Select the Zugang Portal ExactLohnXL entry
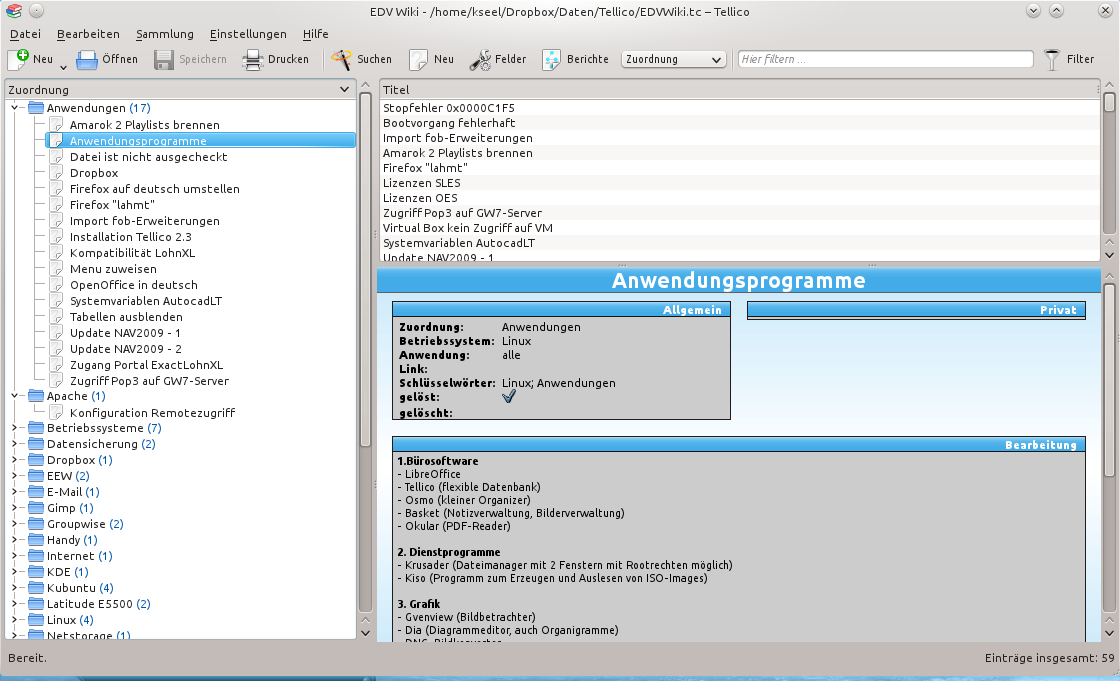The width and height of the screenshot is (1120, 681). [x=146, y=364]
